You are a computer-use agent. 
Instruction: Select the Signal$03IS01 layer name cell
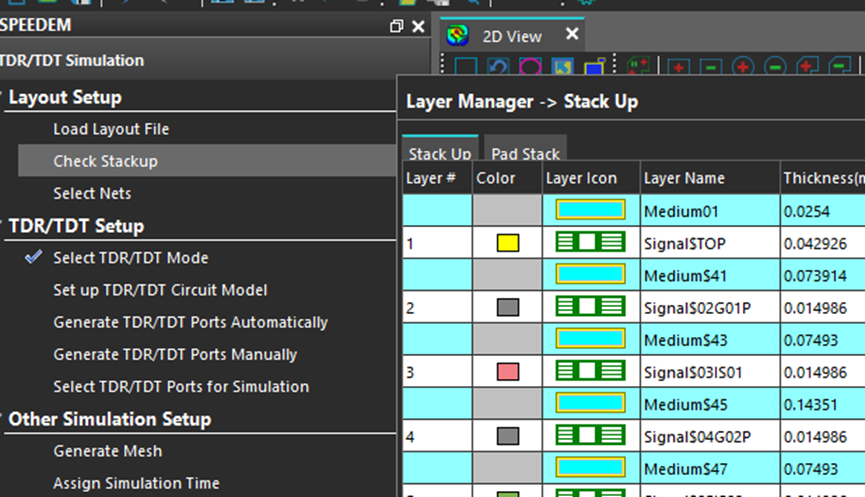point(710,371)
